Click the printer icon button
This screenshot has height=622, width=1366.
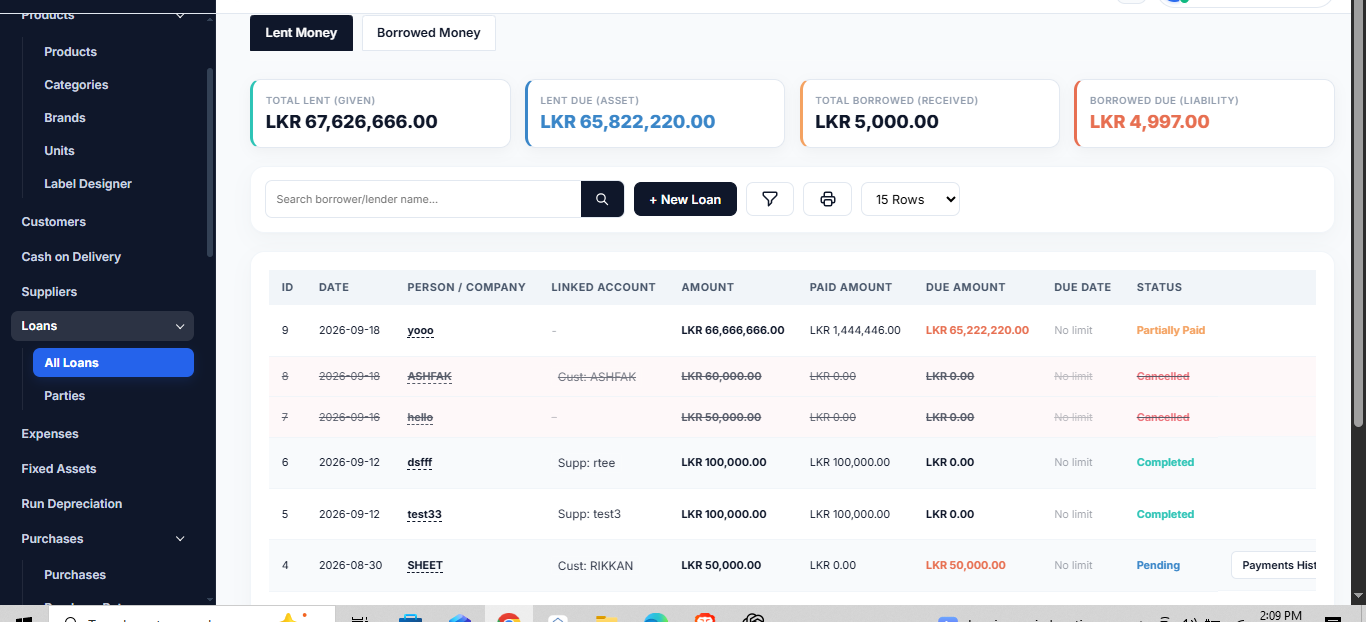[x=827, y=199]
